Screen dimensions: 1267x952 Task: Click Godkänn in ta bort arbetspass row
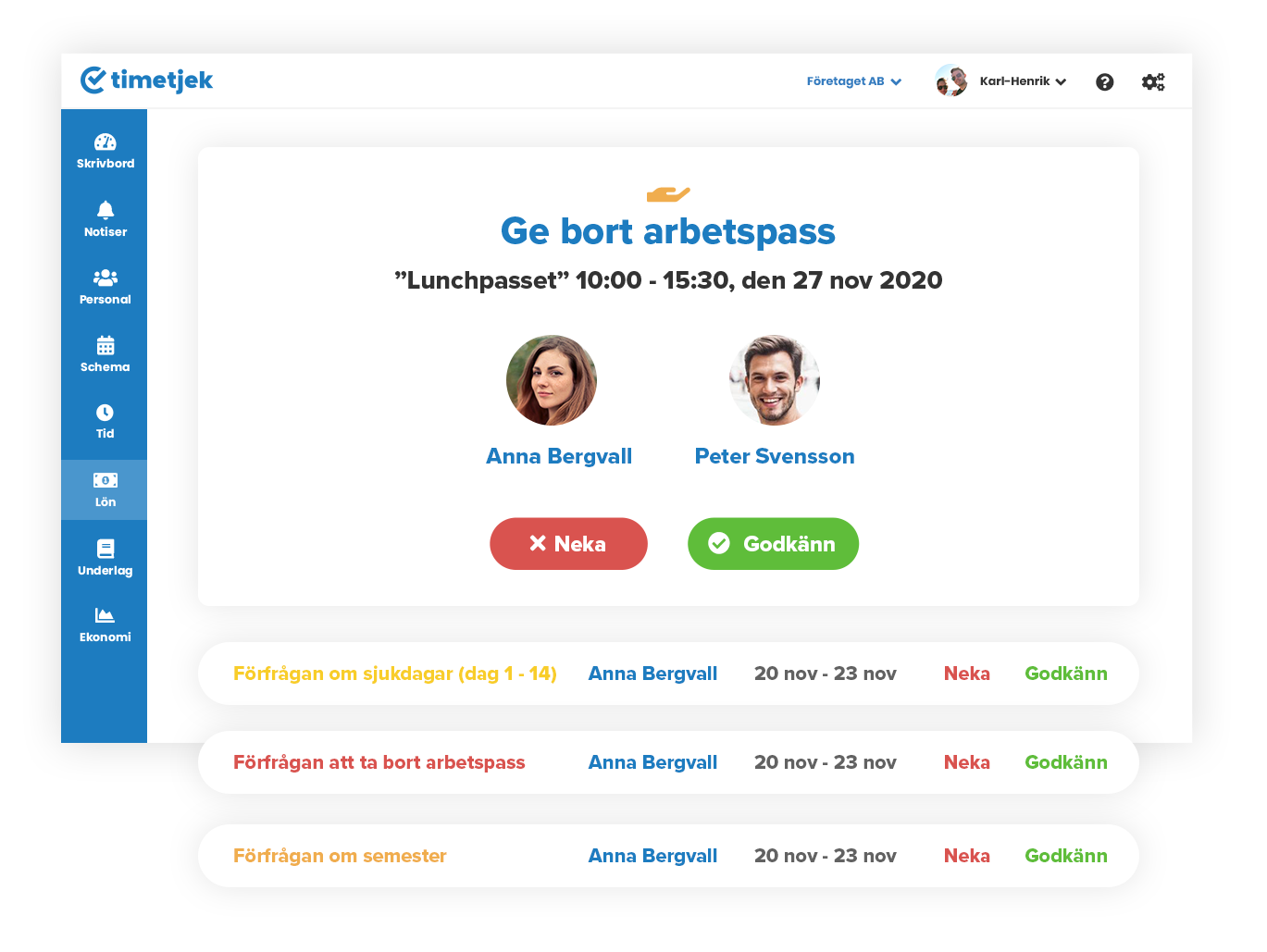click(1066, 762)
